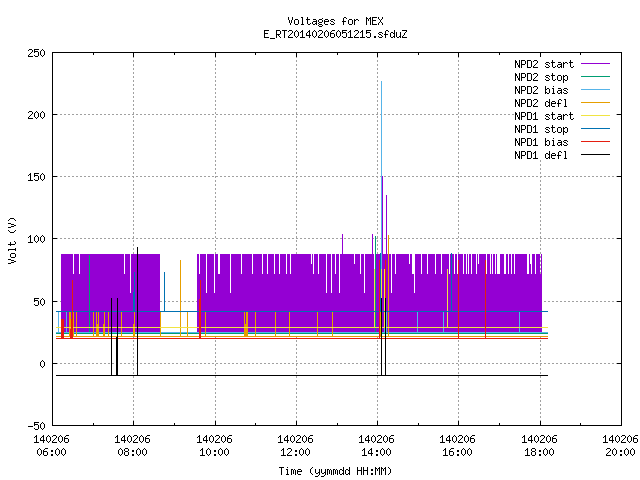Click the black NPD1 defl legend line
The width and height of the screenshot is (640, 480).
pos(595,155)
